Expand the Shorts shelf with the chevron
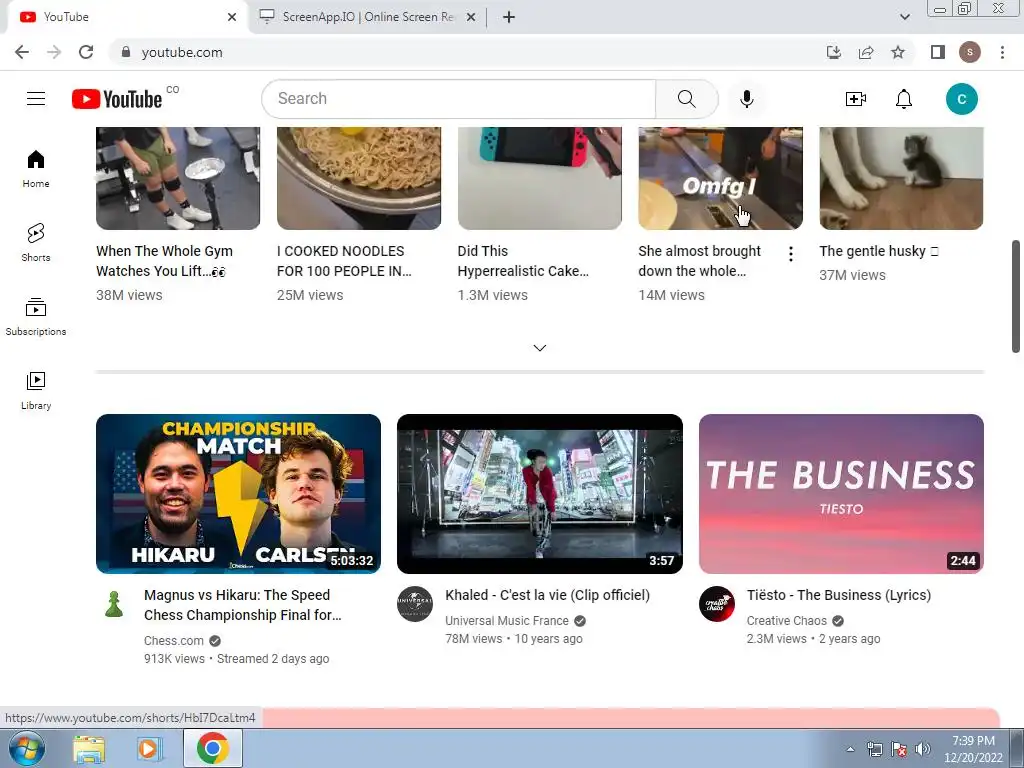This screenshot has width=1024, height=768. pos(539,348)
